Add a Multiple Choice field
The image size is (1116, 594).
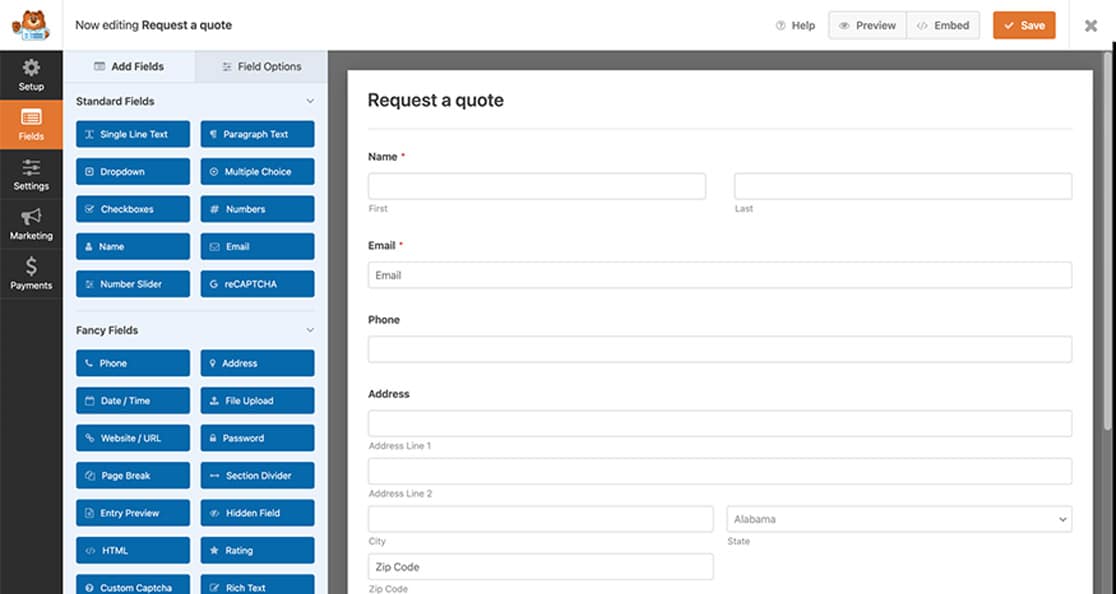click(x=258, y=171)
